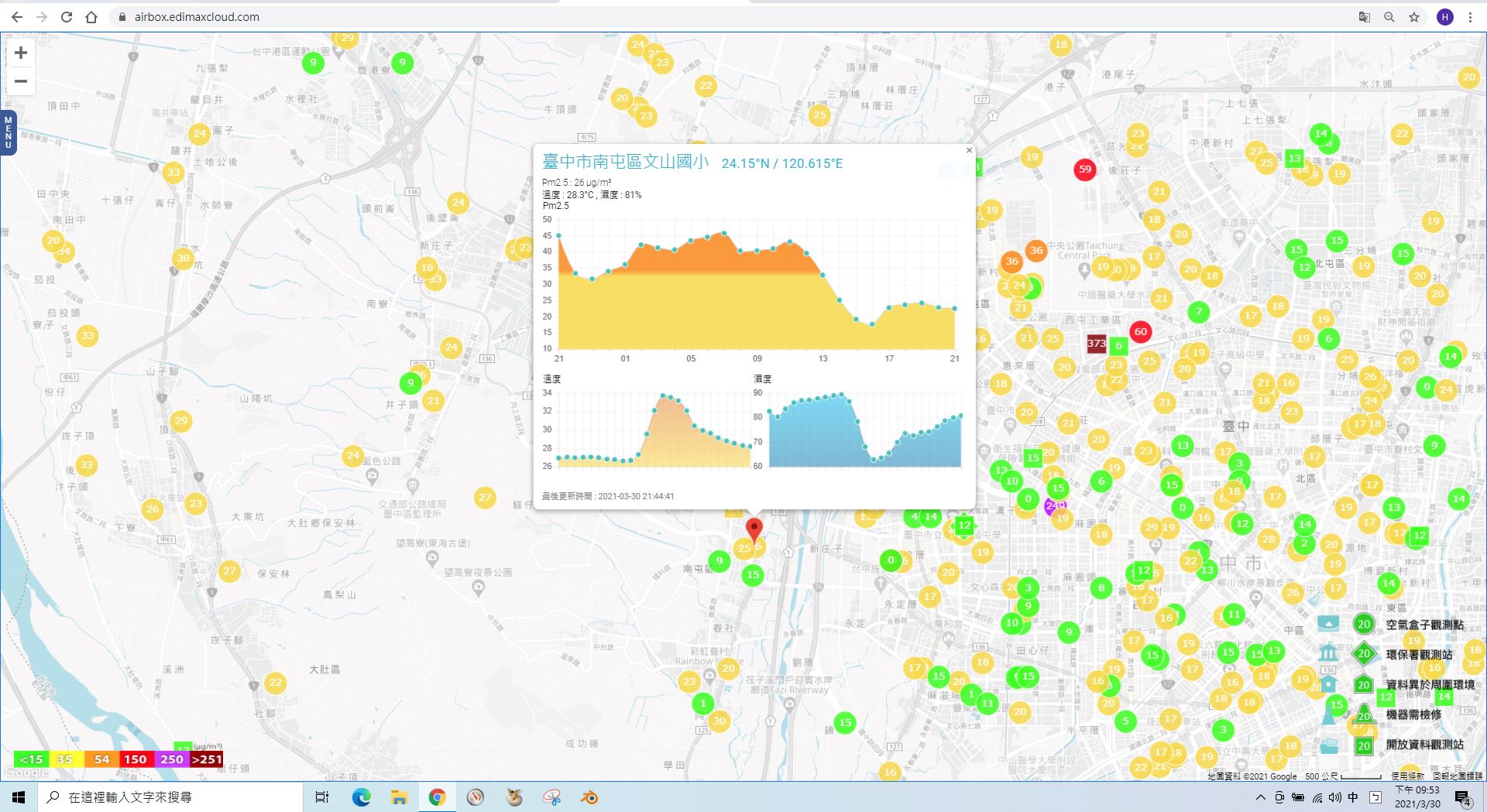The width and height of the screenshot is (1487, 812).
Task: Open the Chrome profile avatar
Action: [1444, 17]
